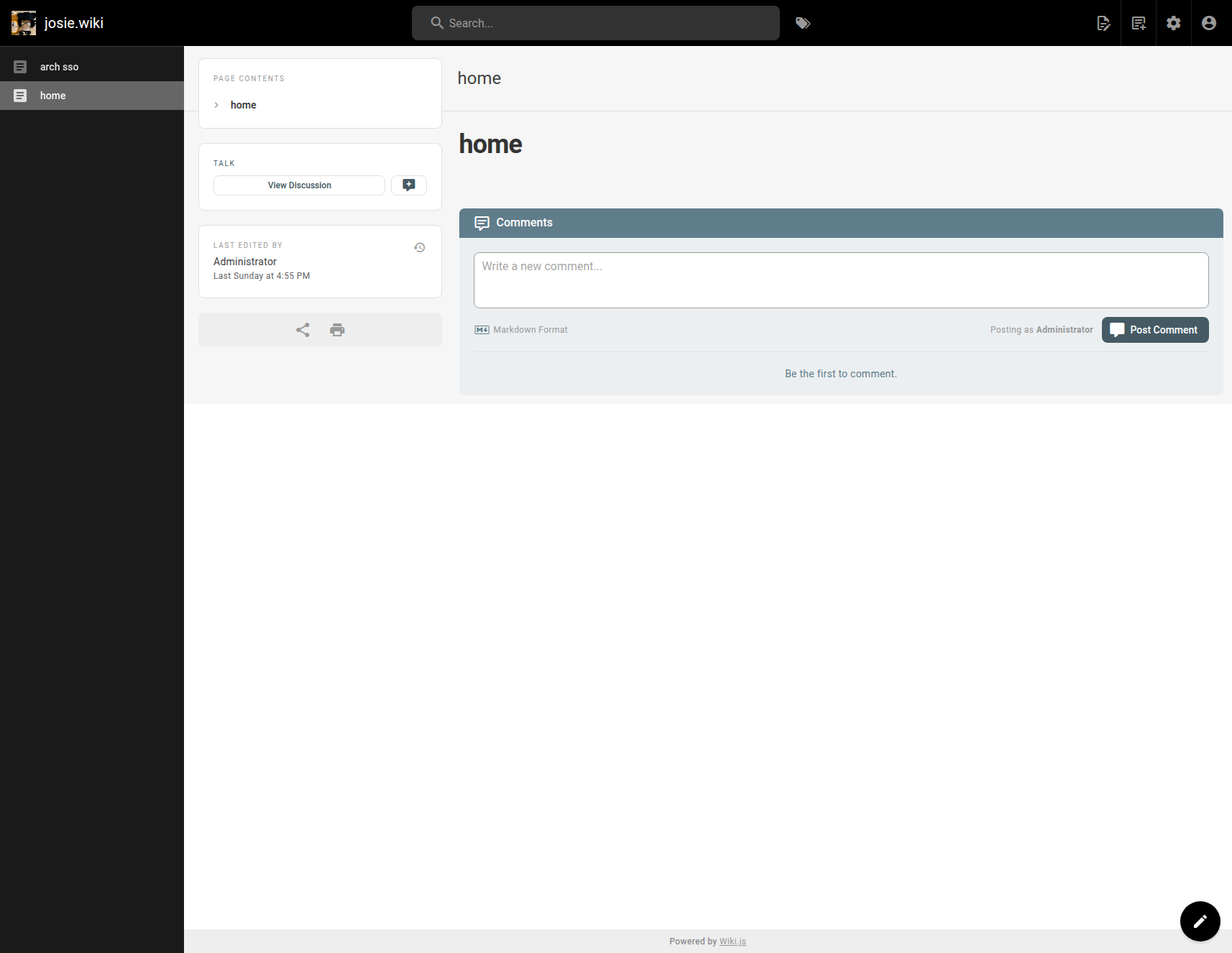The width and height of the screenshot is (1232, 953).
Task: Click the add comment icon in Talk
Action: pyautogui.click(x=409, y=185)
